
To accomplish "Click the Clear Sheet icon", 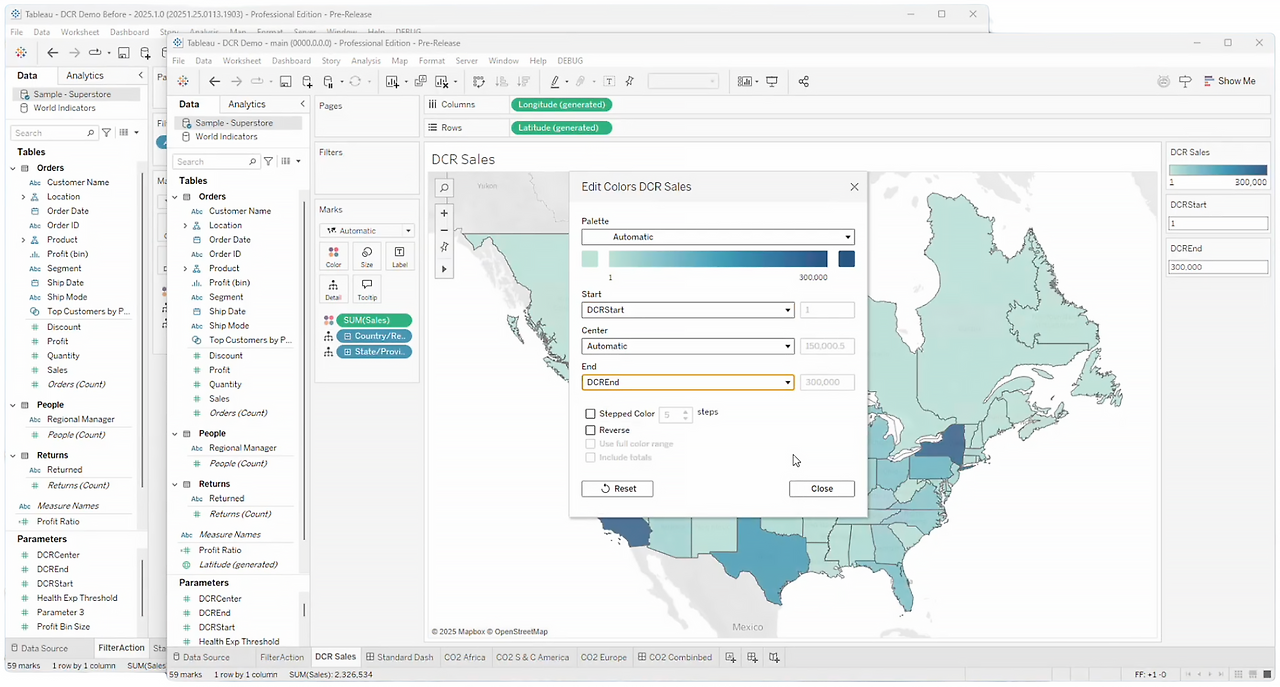I will point(441,81).
